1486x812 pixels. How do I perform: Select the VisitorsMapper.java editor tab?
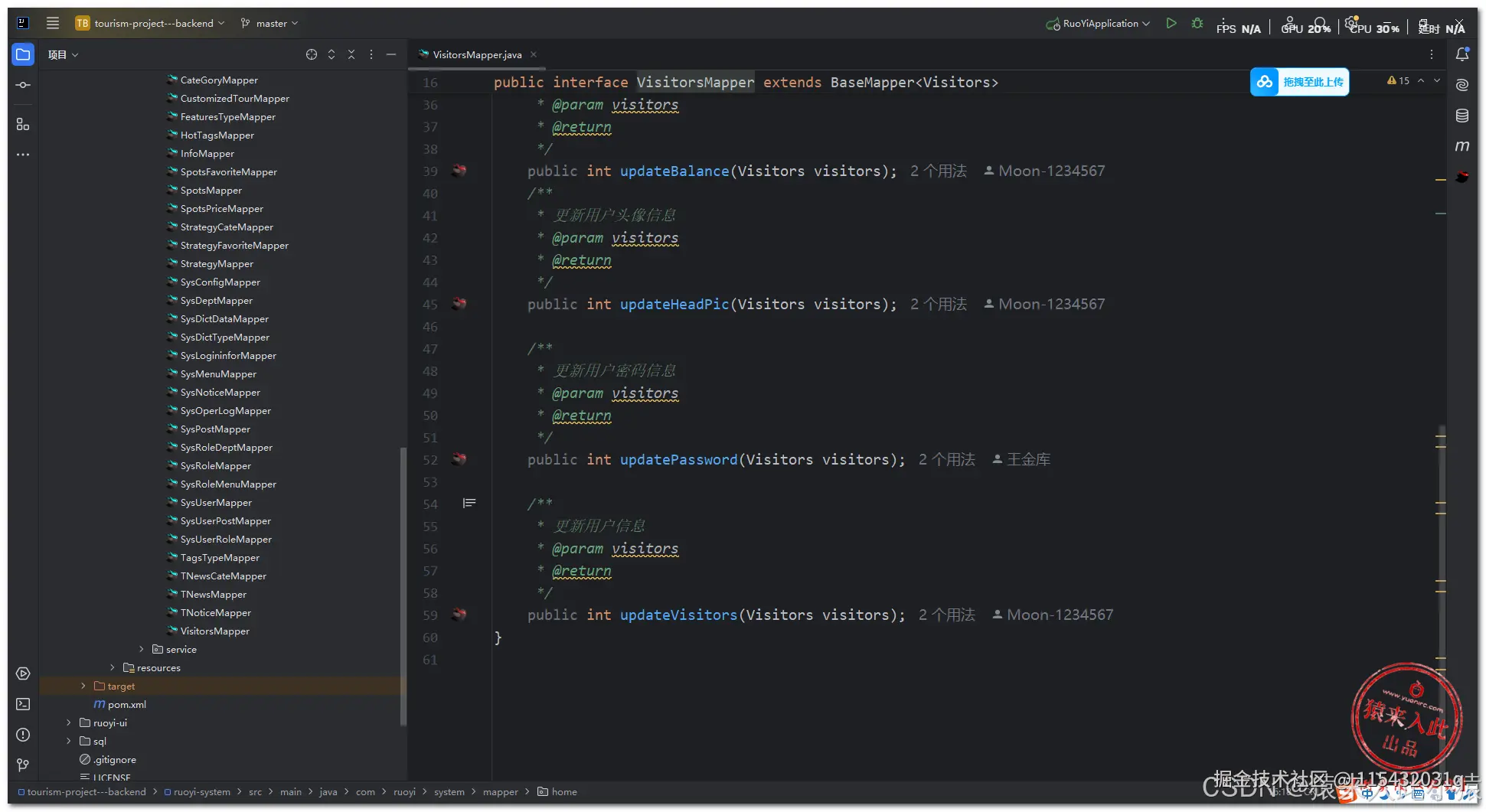coord(476,54)
